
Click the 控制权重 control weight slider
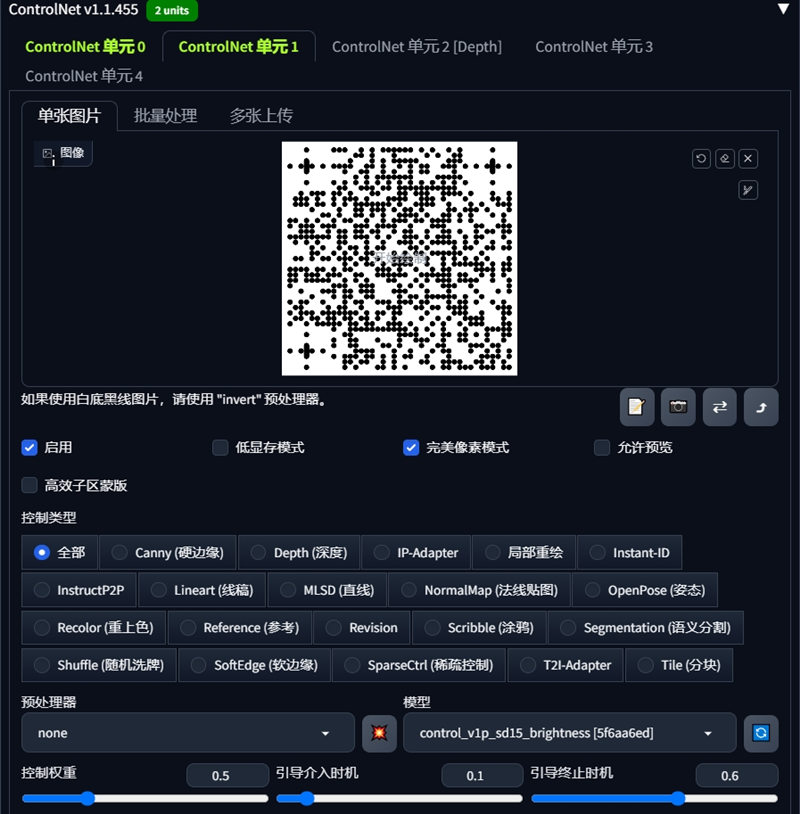[x=145, y=798]
